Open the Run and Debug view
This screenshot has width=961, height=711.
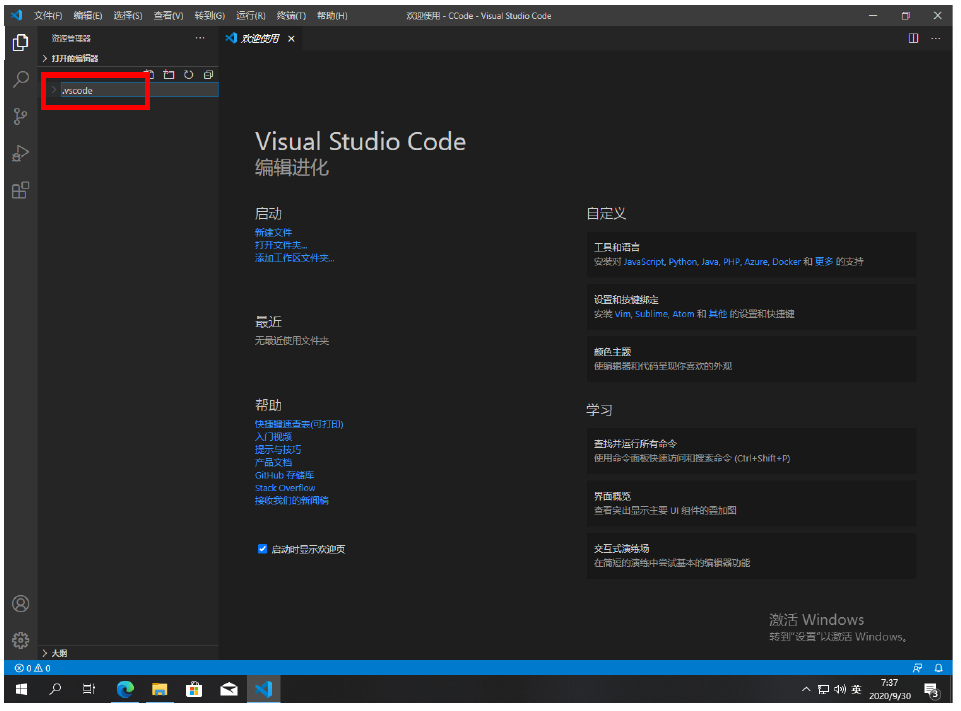point(19,153)
